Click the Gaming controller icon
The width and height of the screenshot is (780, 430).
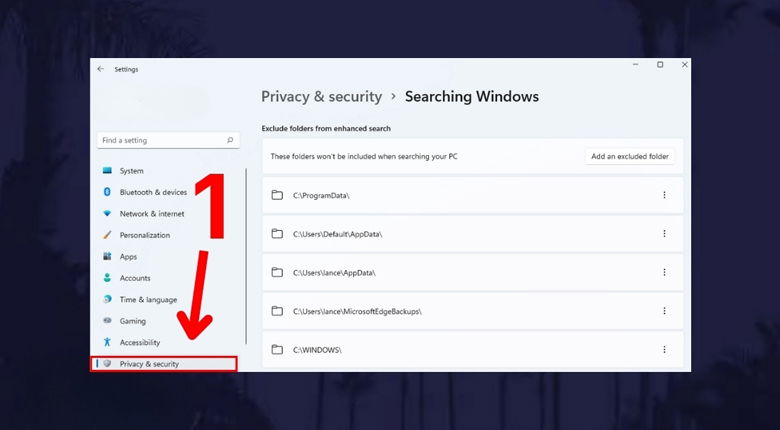(107, 321)
